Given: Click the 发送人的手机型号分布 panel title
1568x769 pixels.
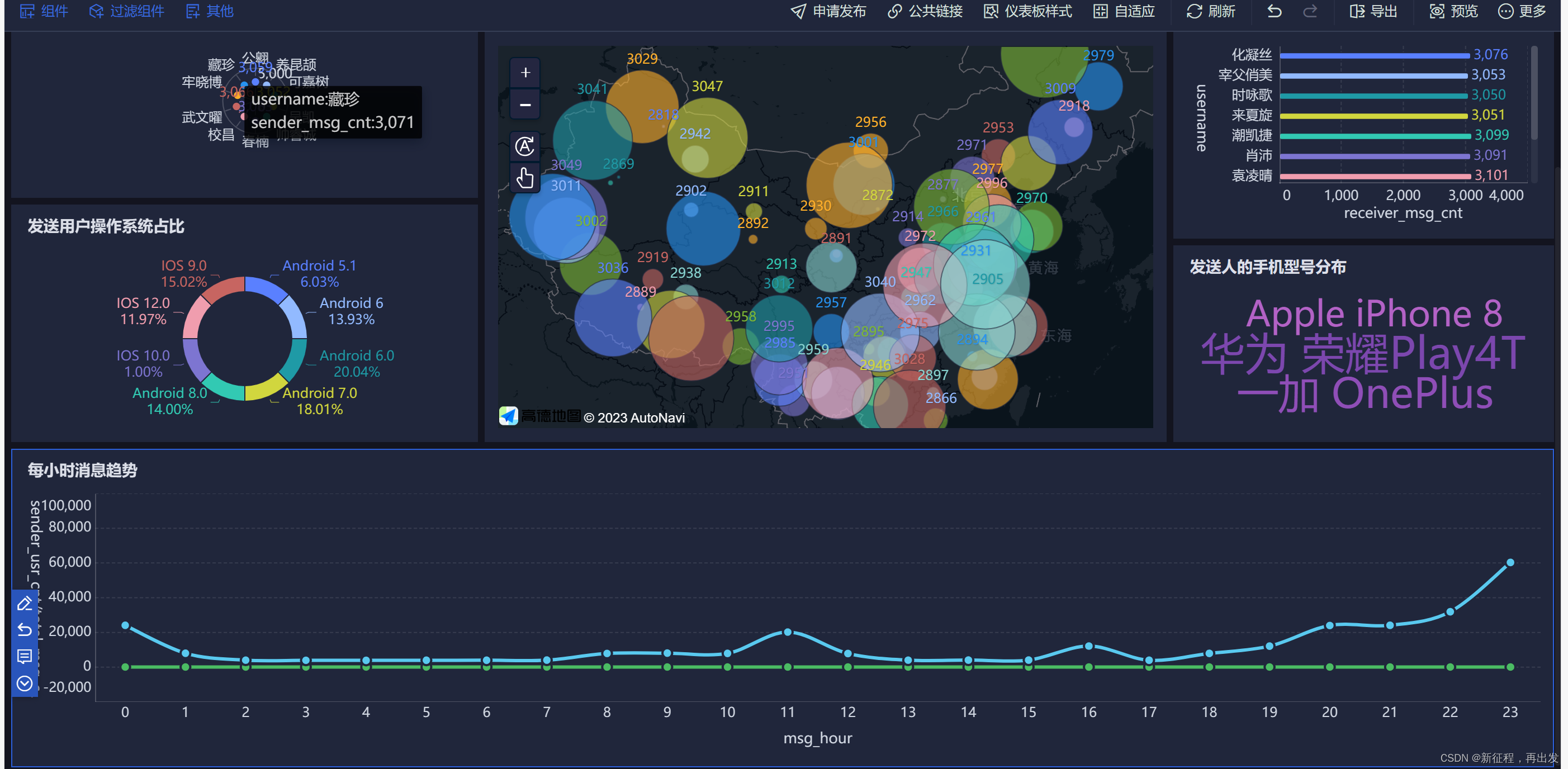Looking at the screenshot, I should [x=1268, y=267].
